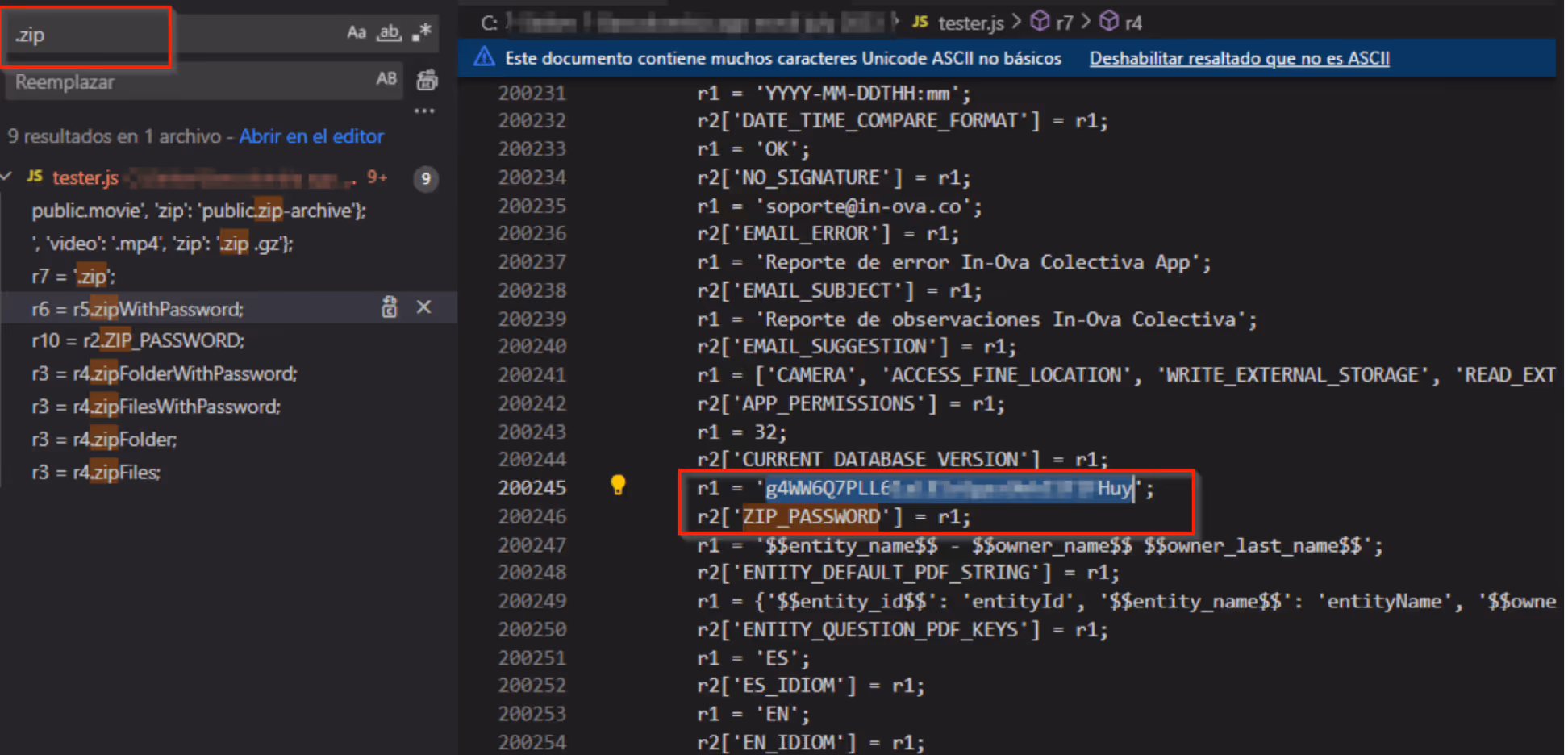Viewport: 1568px width, 755px height.
Task: Dismiss the r6 zipWithPassword match
Action: (x=423, y=307)
